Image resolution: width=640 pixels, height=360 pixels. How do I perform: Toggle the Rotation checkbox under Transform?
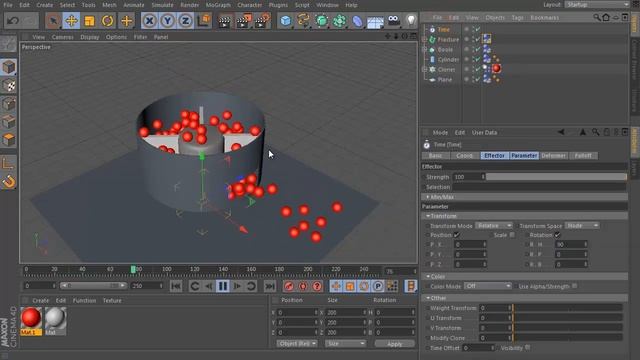tap(557, 235)
